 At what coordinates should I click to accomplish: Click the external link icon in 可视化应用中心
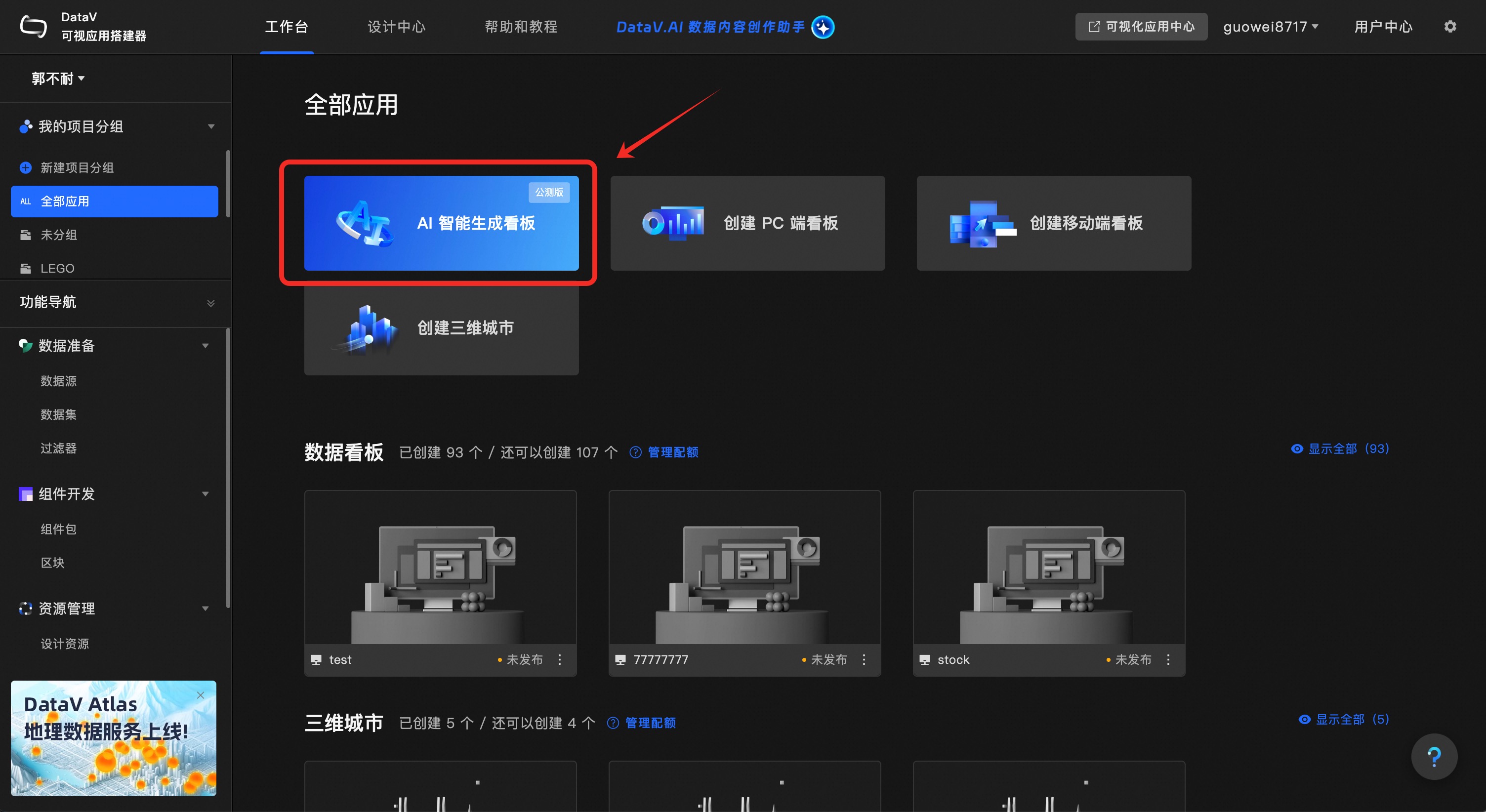click(x=1094, y=27)
